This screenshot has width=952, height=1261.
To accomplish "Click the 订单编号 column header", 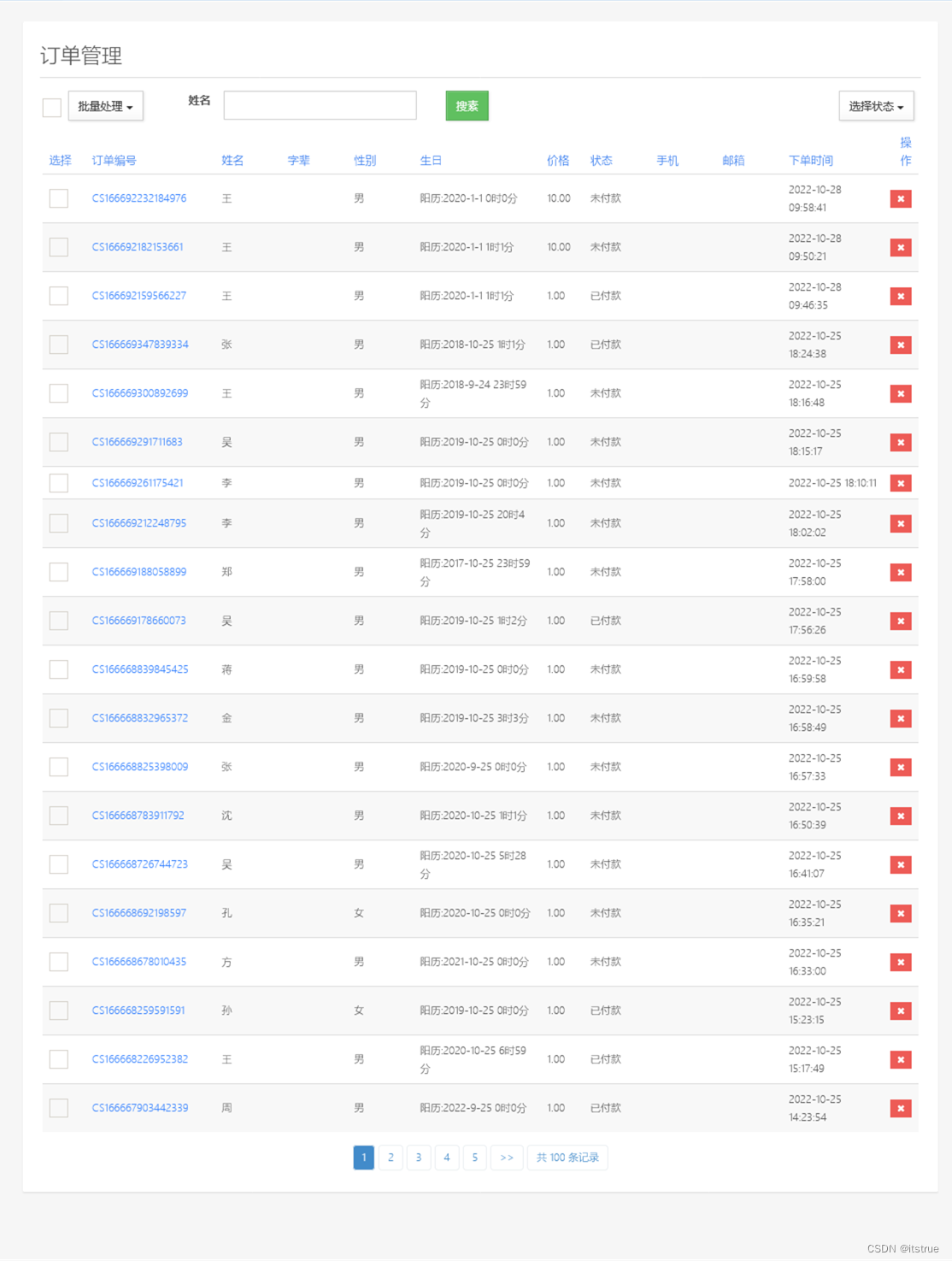I will tap(115, 161).
